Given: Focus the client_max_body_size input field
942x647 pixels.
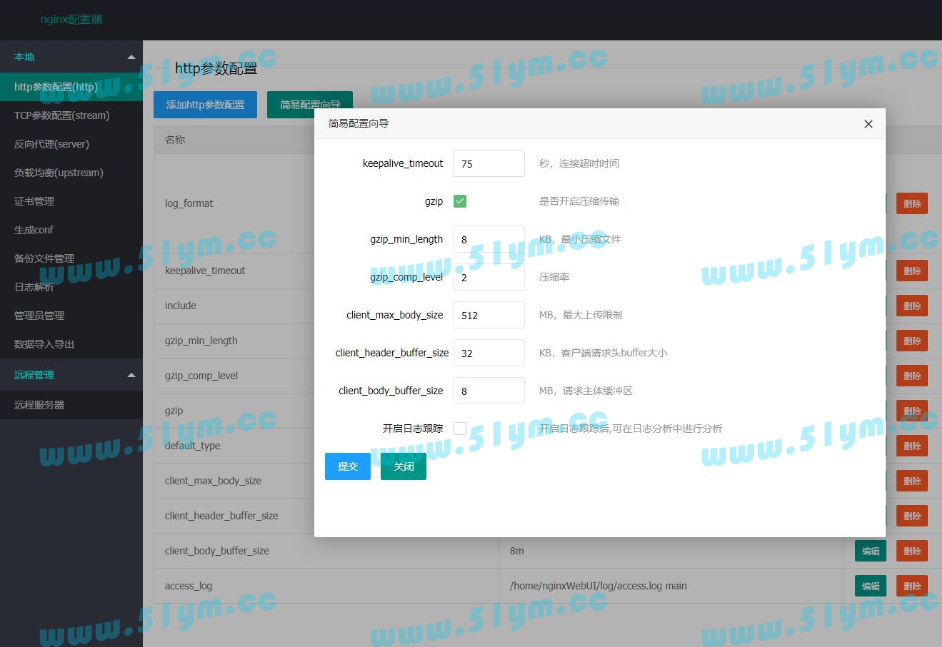Looking at the screenshot, I should (x=489, y=315).
